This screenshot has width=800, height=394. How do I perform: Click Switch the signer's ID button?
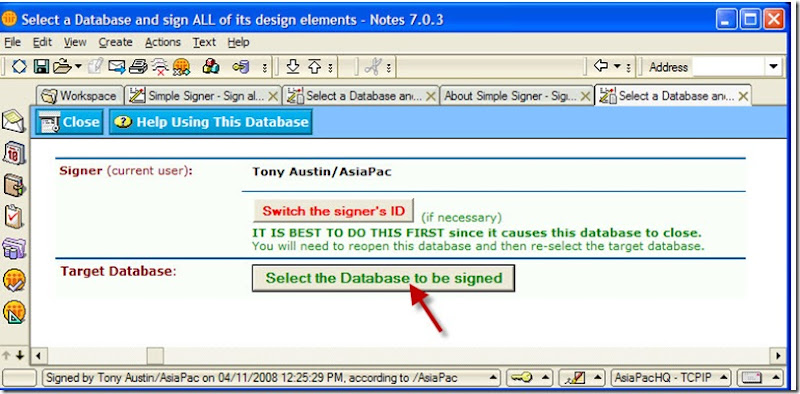334,211
